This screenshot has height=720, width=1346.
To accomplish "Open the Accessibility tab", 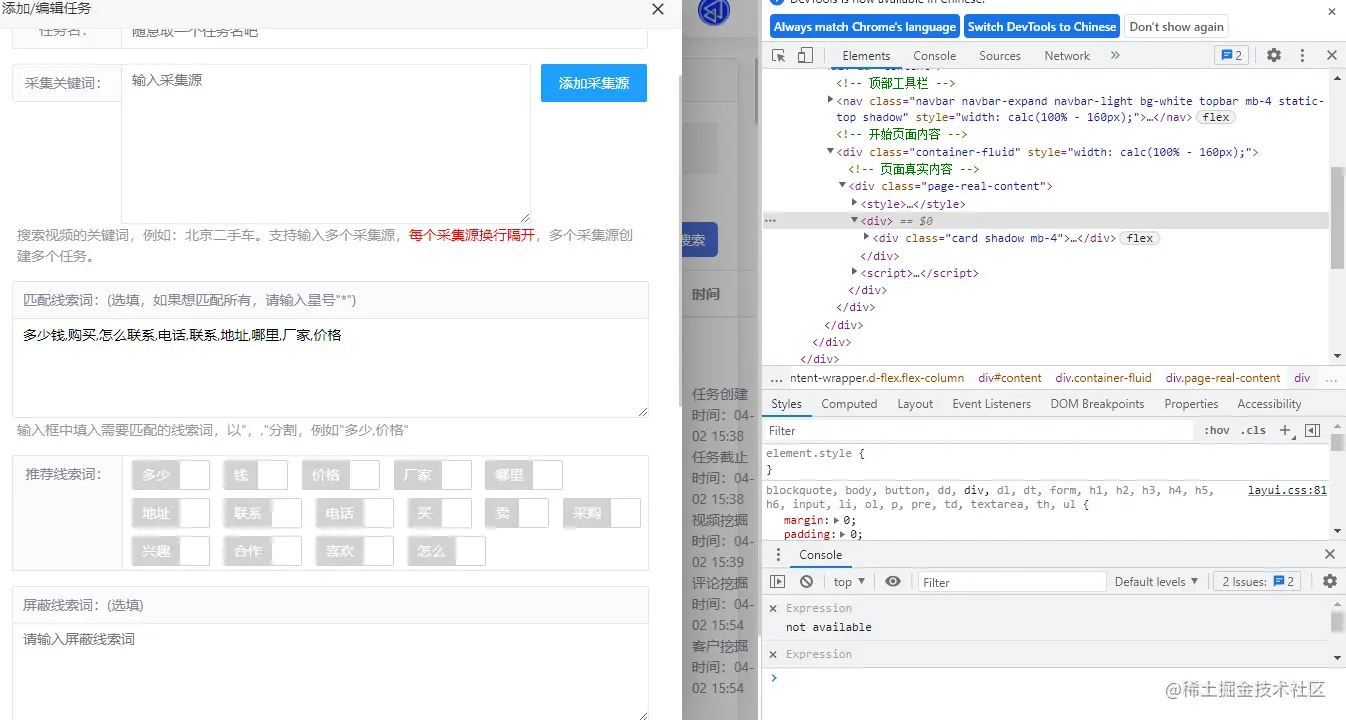I will [1269, 404].
